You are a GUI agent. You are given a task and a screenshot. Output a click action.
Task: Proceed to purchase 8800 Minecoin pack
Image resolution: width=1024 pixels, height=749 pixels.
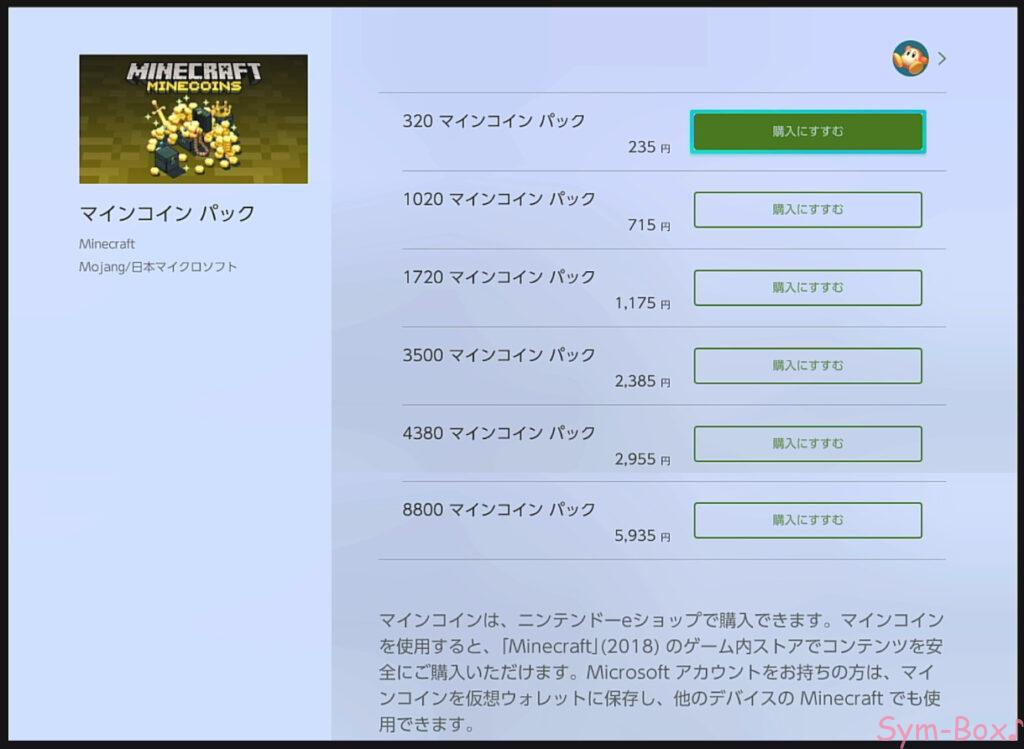pyautogui.click(x=808, y=520)
